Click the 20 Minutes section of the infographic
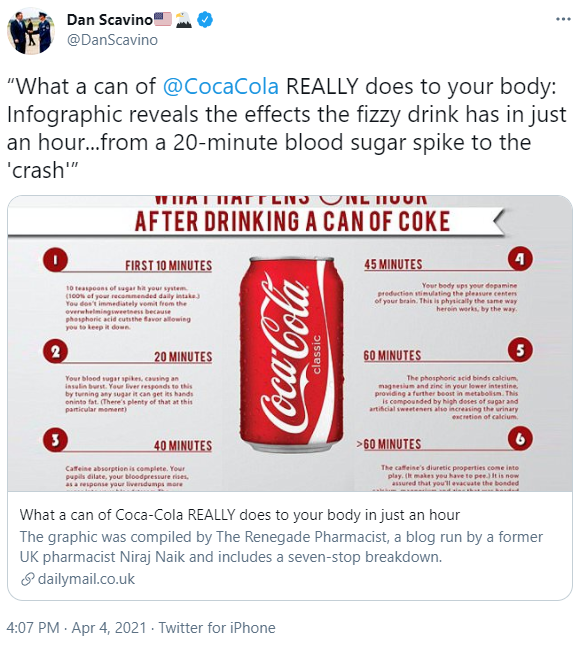This screenshot has width=578, height=650. point(129,377)
